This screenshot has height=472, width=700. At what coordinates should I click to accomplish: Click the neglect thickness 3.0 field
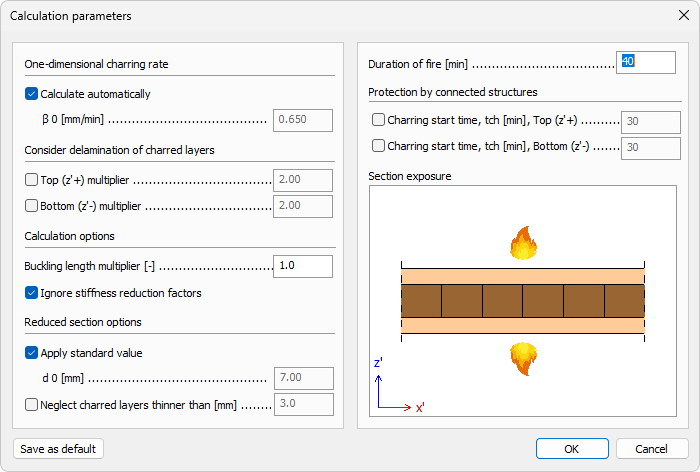tap(304, 404)
